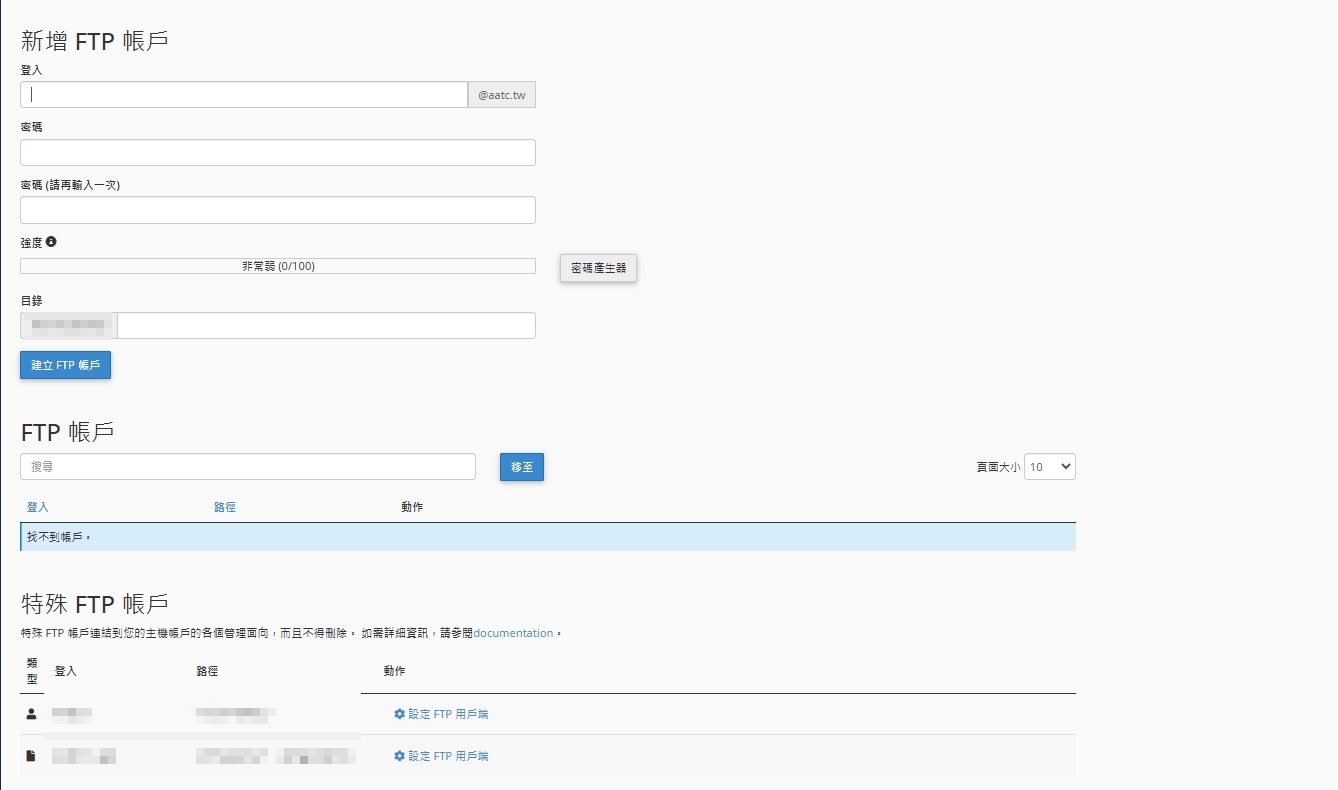Screen dimensions: 1338x790
Task: Click the 密碼 password input field
Action: tap(278, 153)
